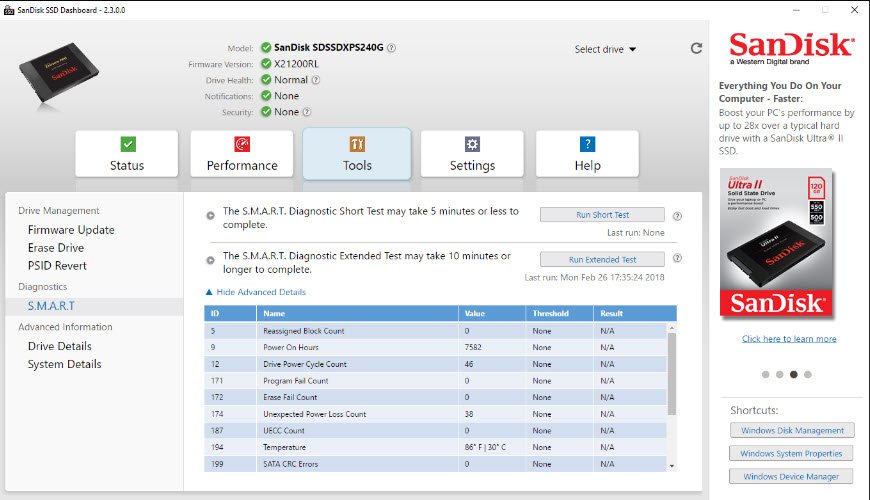This screenshot has width=870, height=500.
Task: Click the Settings gear icon
Action: coord(472,144)
